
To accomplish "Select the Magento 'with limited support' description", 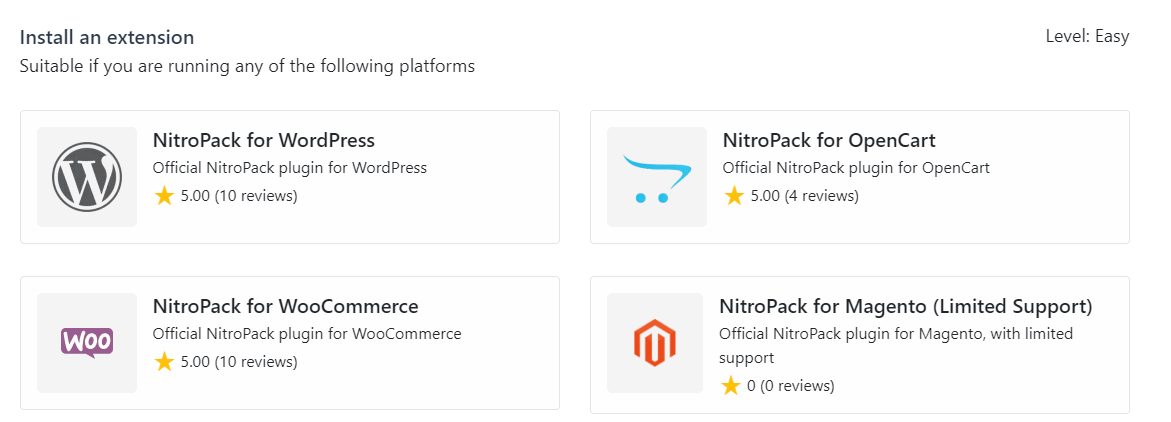I will coord(896,346).
